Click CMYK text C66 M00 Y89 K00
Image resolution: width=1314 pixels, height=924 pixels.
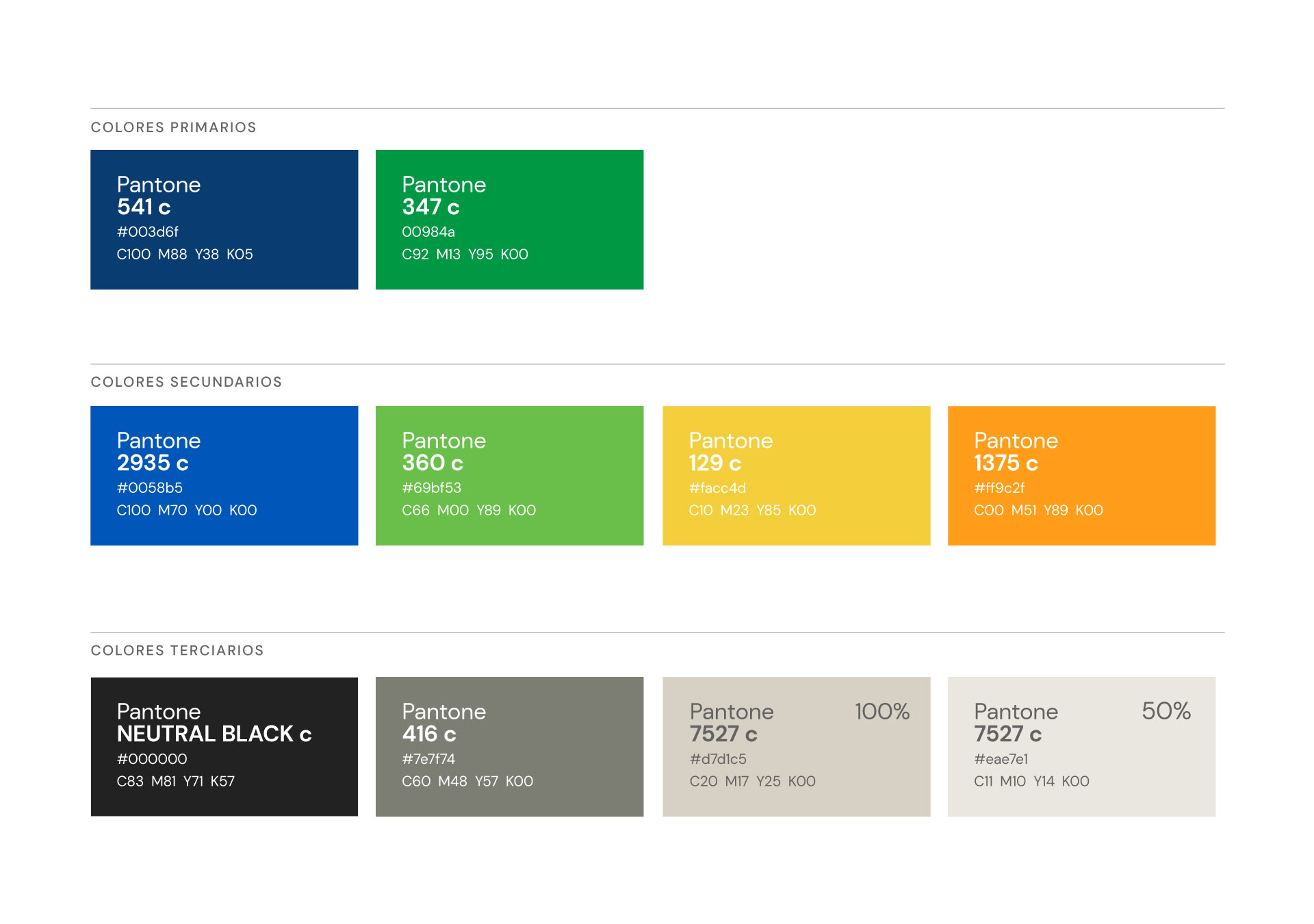point(469,511)
